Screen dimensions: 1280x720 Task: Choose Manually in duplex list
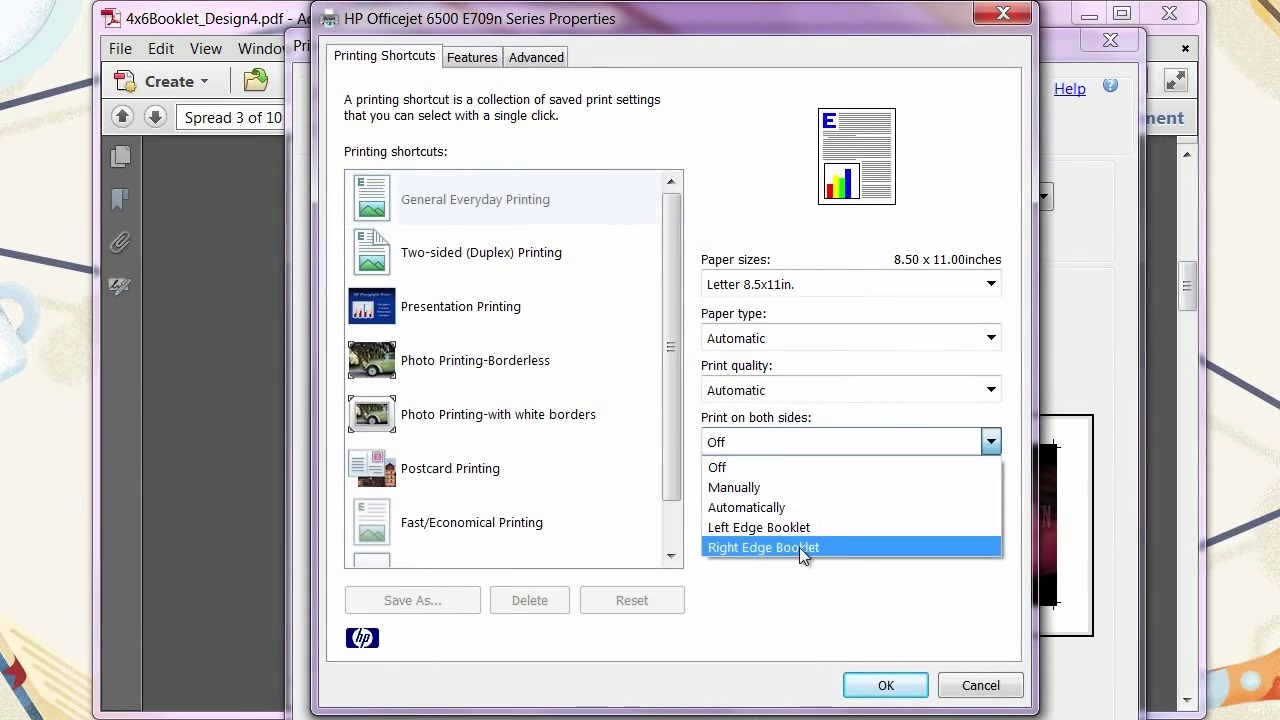851,487
